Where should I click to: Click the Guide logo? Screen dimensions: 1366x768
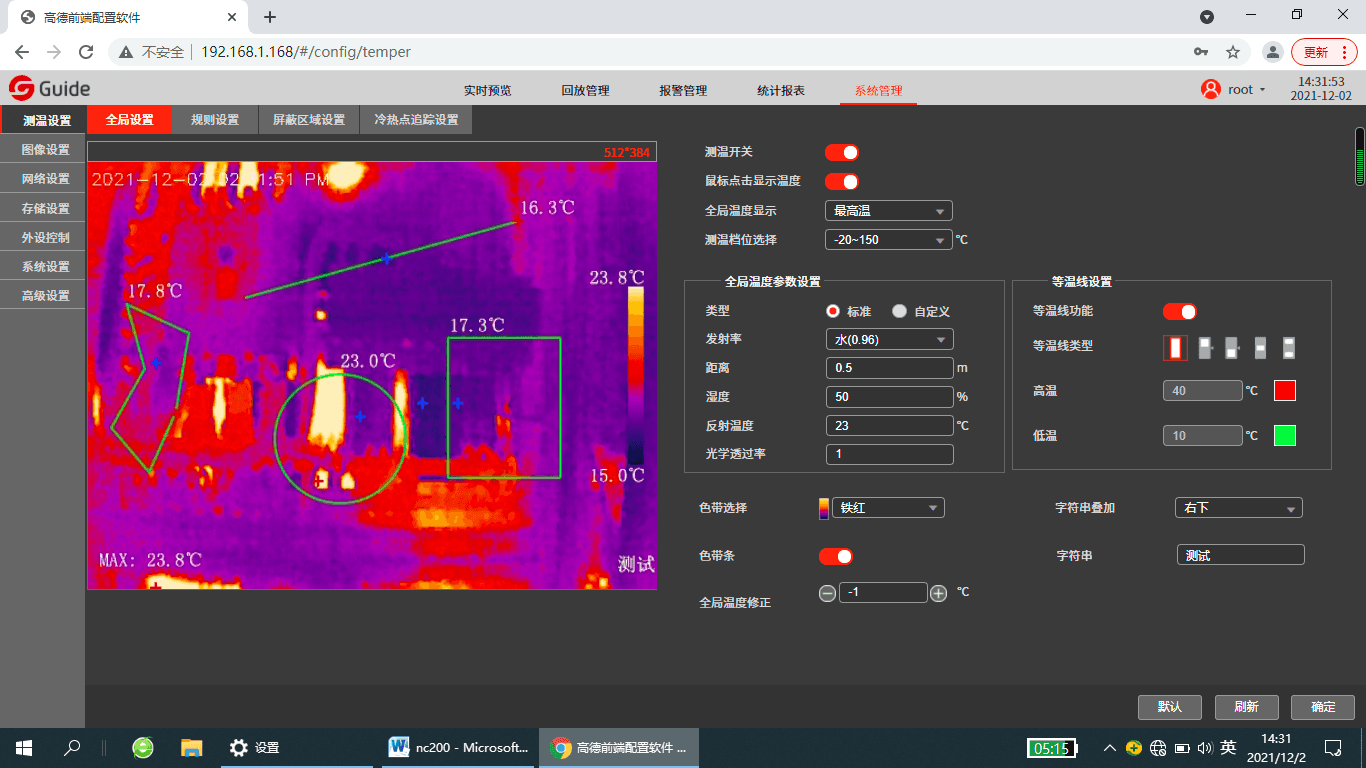[50, 89]
